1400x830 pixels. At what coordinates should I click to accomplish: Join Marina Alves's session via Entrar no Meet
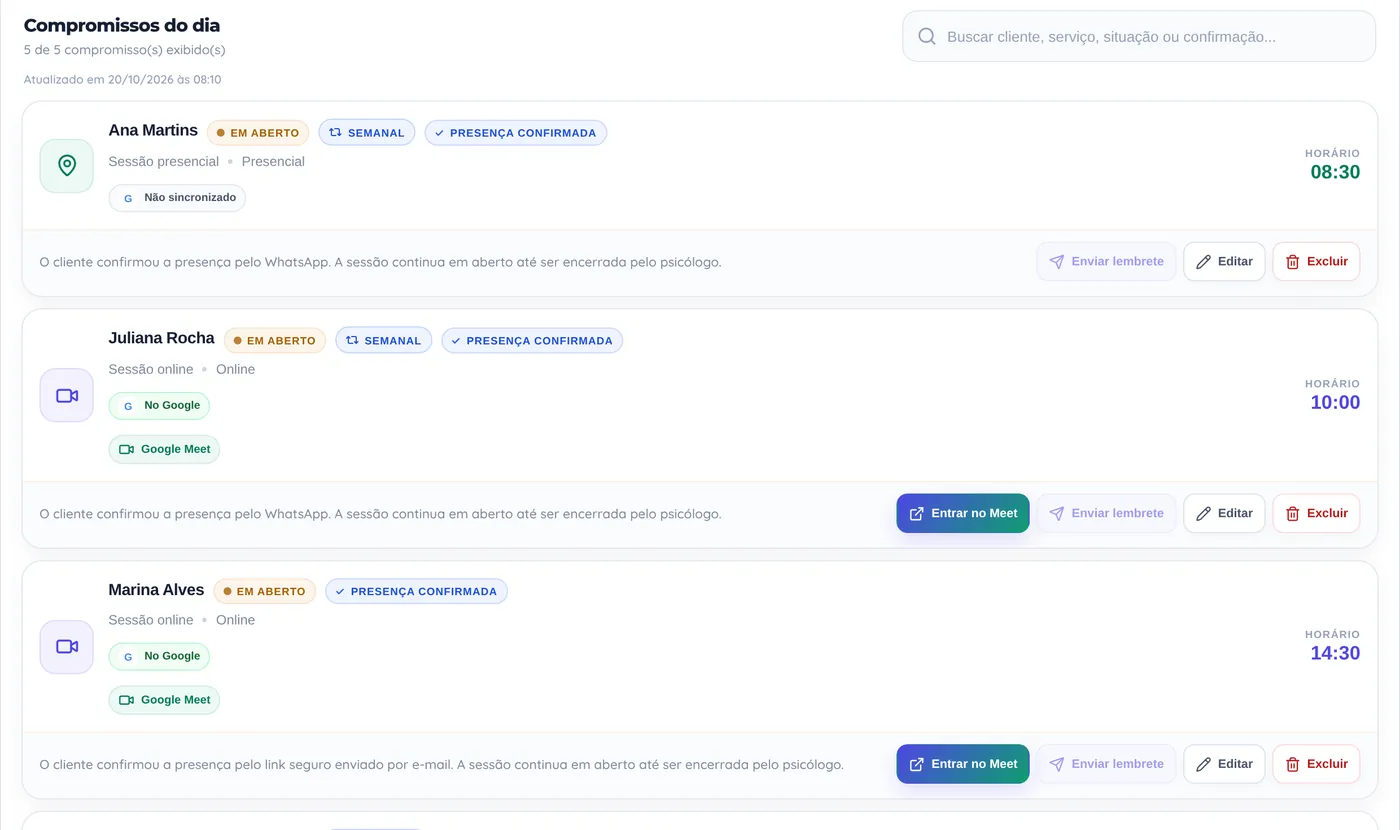(963, 764)
